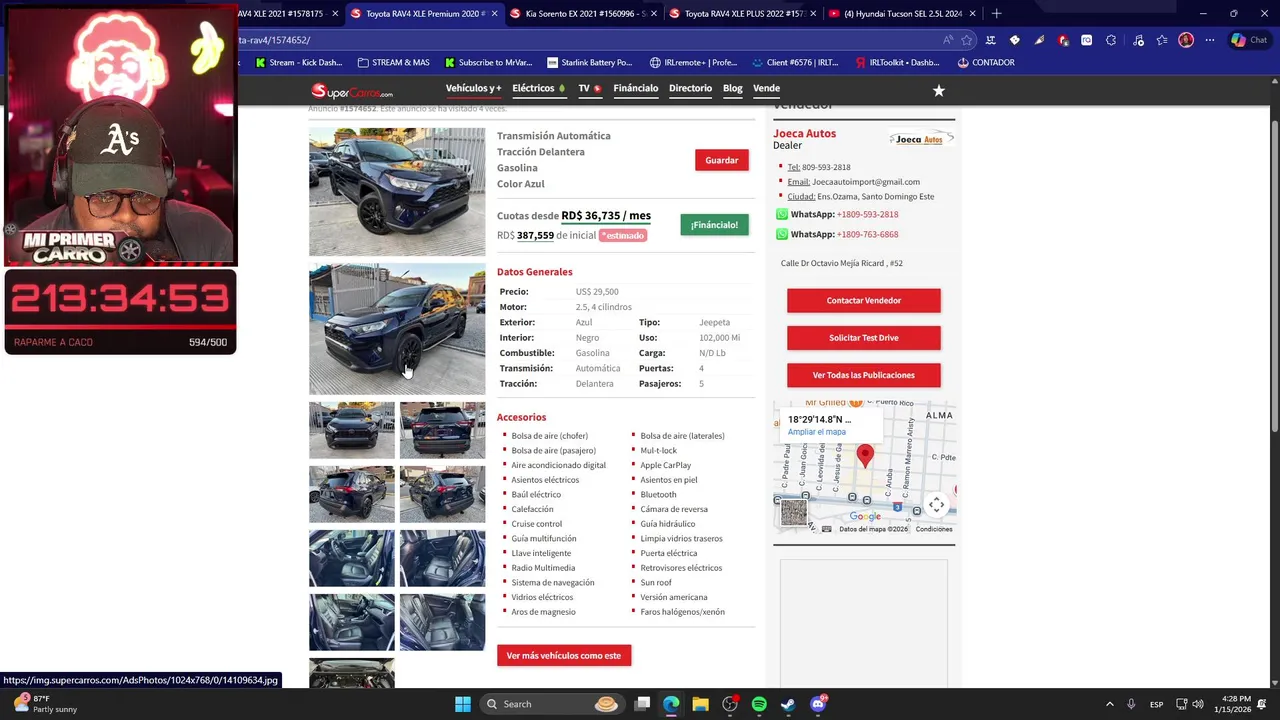Click the first WhatsApp icon under Joeca Autos
The height and width of the screenshot is (720, 1280).
pyautogui.click(x=782, y=214)
